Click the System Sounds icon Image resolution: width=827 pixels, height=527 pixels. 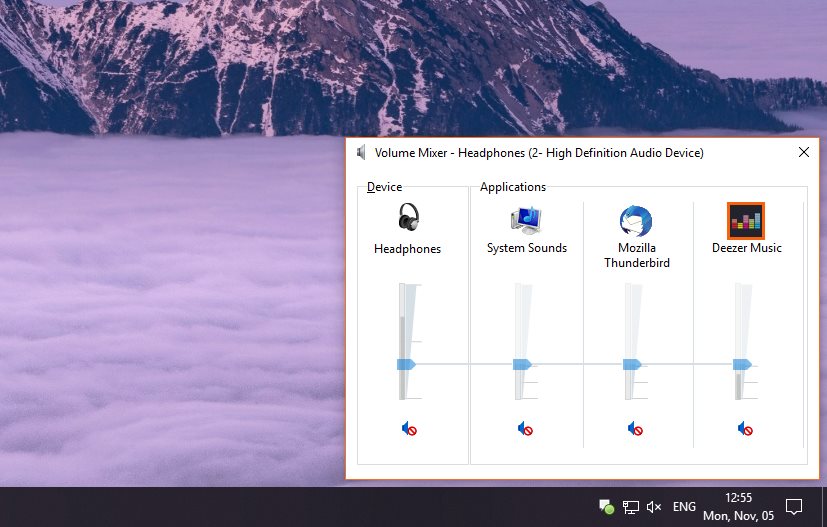tap(526, 220)
